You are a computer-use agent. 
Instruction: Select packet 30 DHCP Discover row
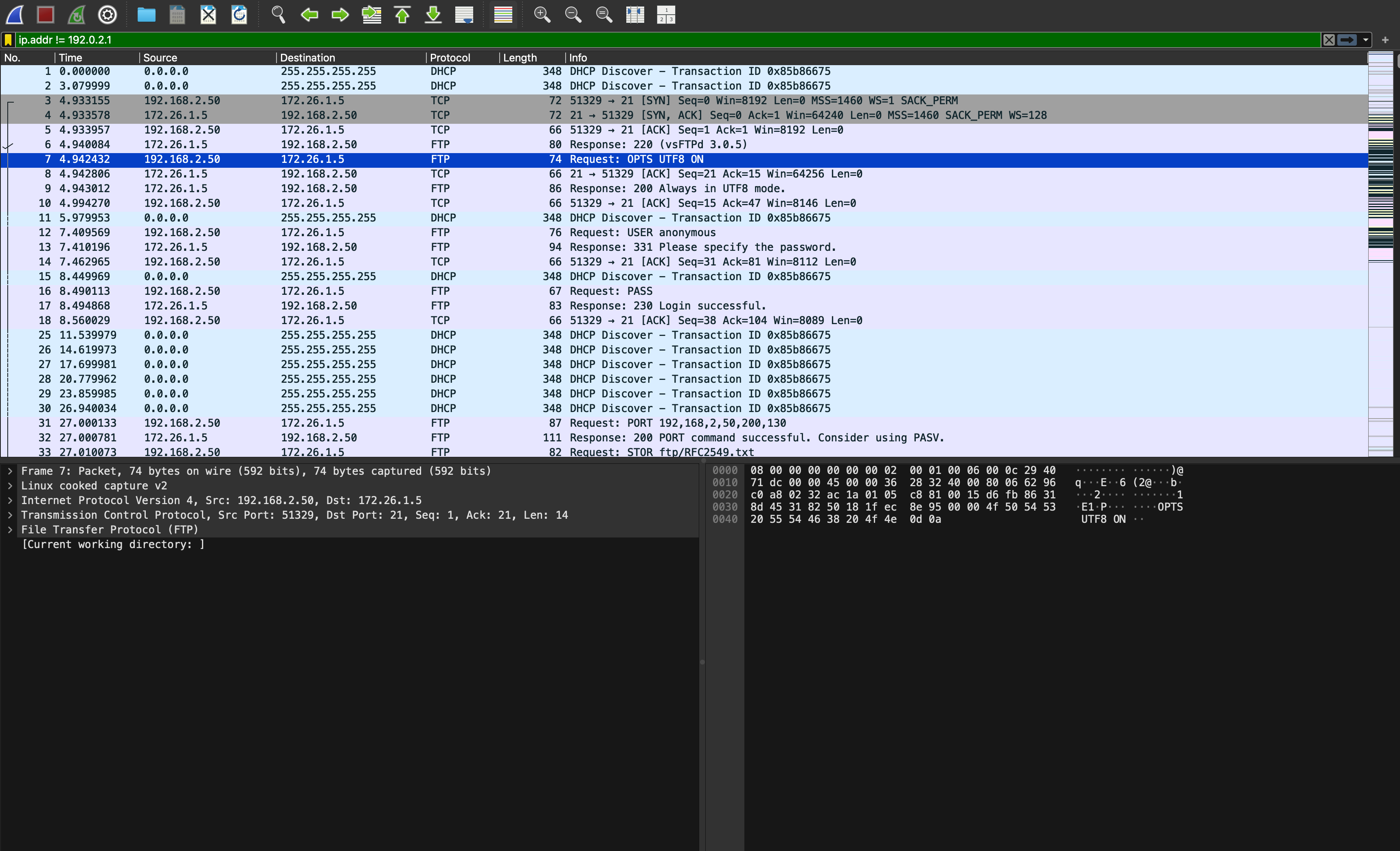684,408
